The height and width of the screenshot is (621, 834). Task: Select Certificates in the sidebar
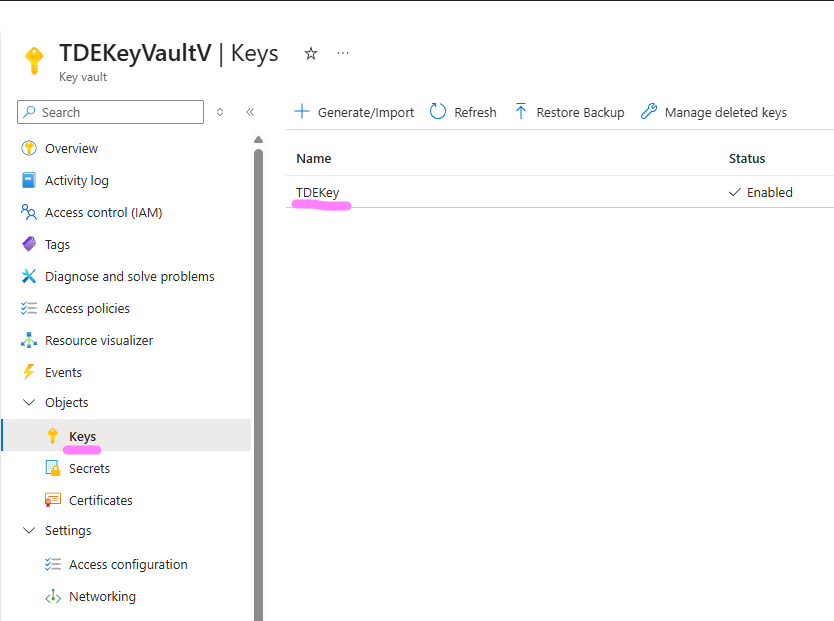tap(100, 500)
